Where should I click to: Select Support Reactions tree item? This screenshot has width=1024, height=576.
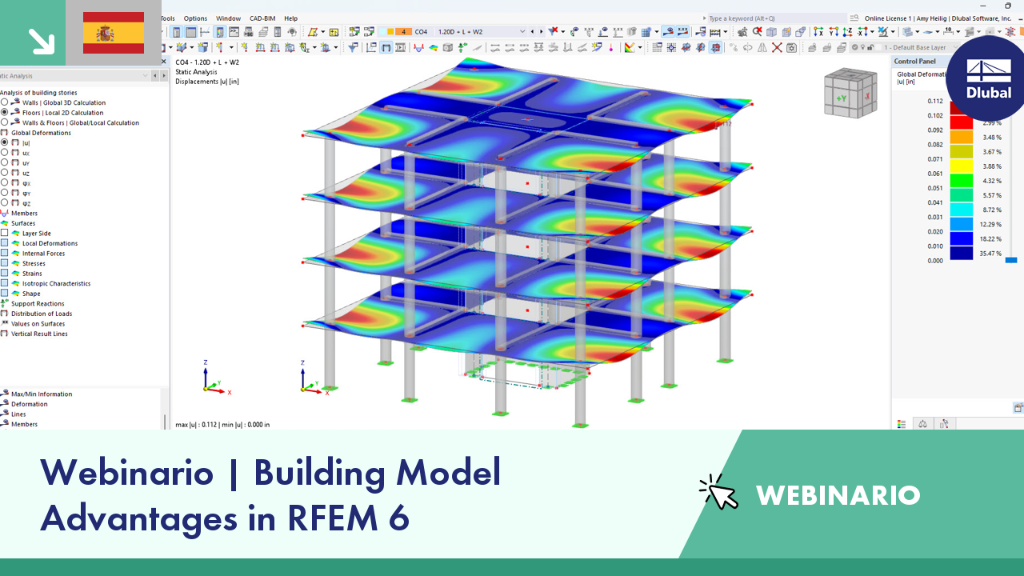point(37,304)
